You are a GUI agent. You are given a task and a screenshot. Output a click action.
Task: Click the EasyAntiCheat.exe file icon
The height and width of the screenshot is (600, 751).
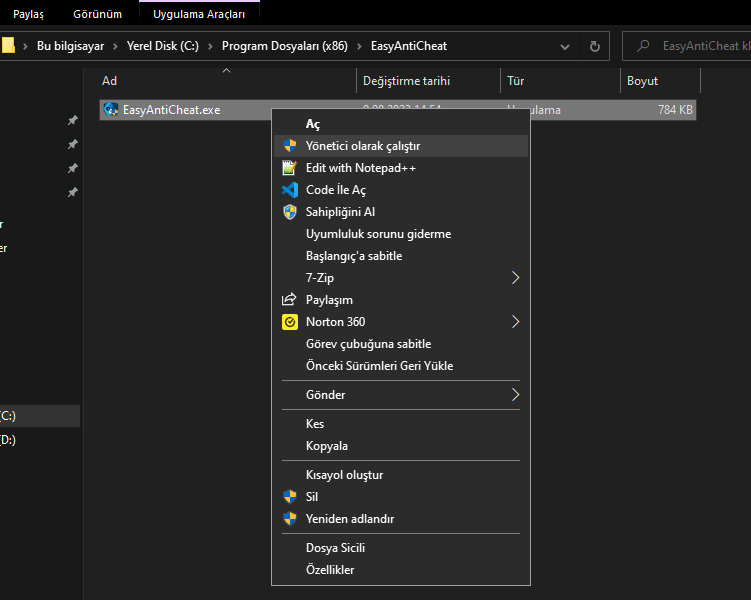(x=111, y=110)
